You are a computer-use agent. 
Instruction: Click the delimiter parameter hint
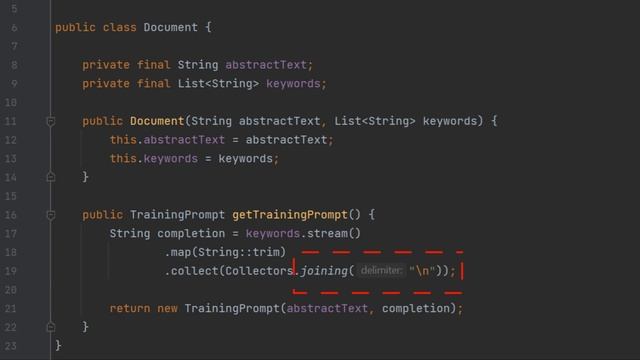click(382, 271)
